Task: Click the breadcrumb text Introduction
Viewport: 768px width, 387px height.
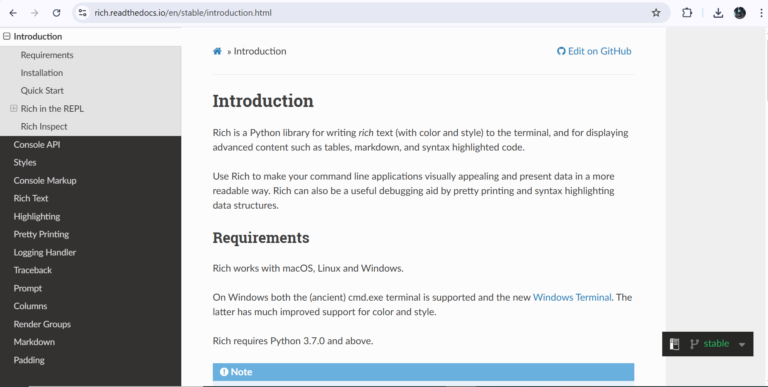Action: click(x=260, y=51)
